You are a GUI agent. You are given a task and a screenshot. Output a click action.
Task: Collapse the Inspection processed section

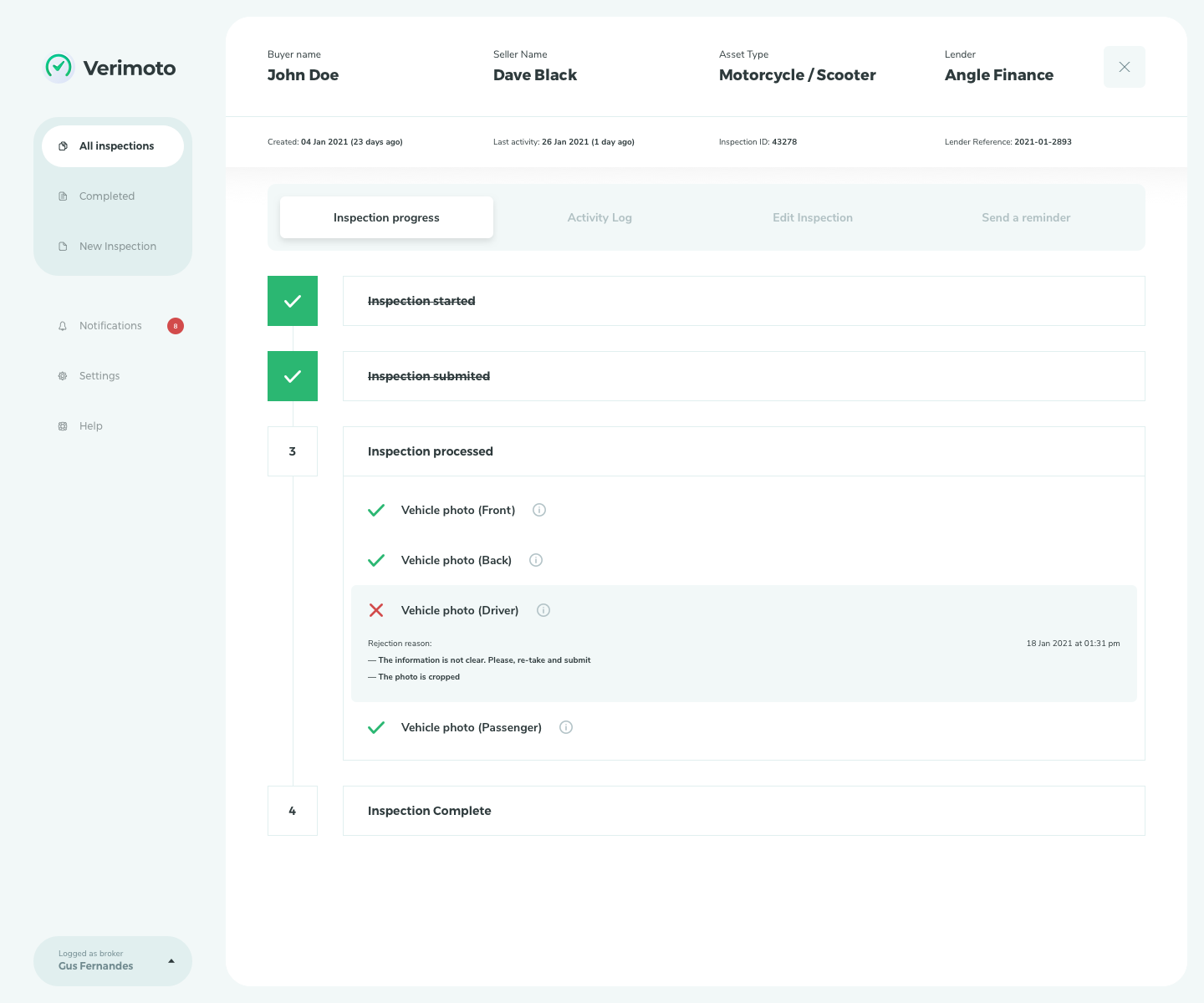click(x=744, y=451)
